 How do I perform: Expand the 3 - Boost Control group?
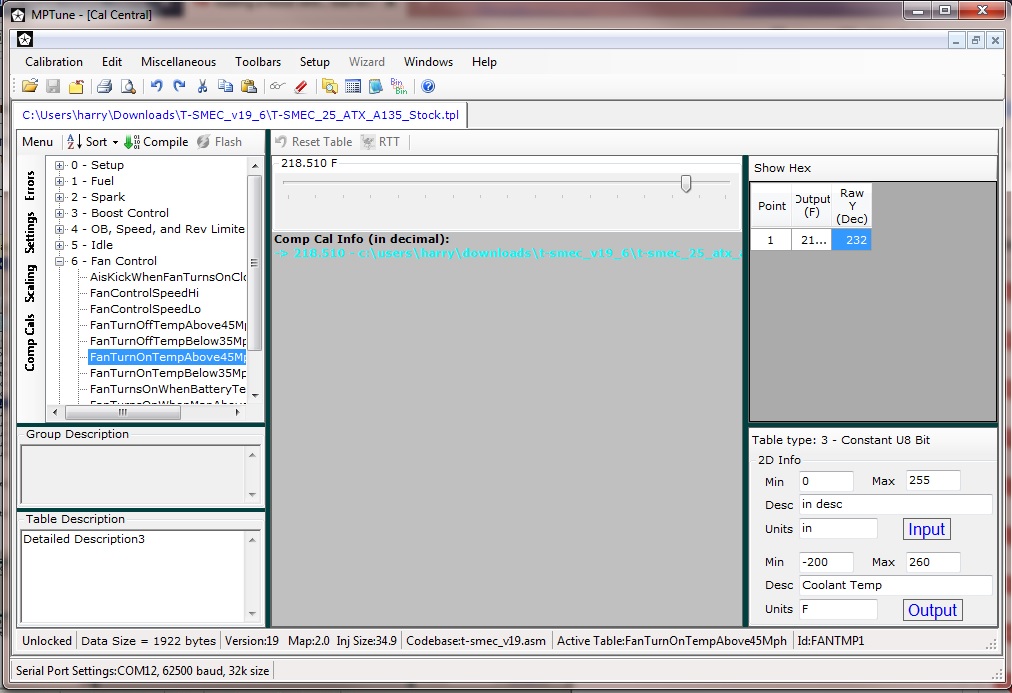click(x=59, y=214)
